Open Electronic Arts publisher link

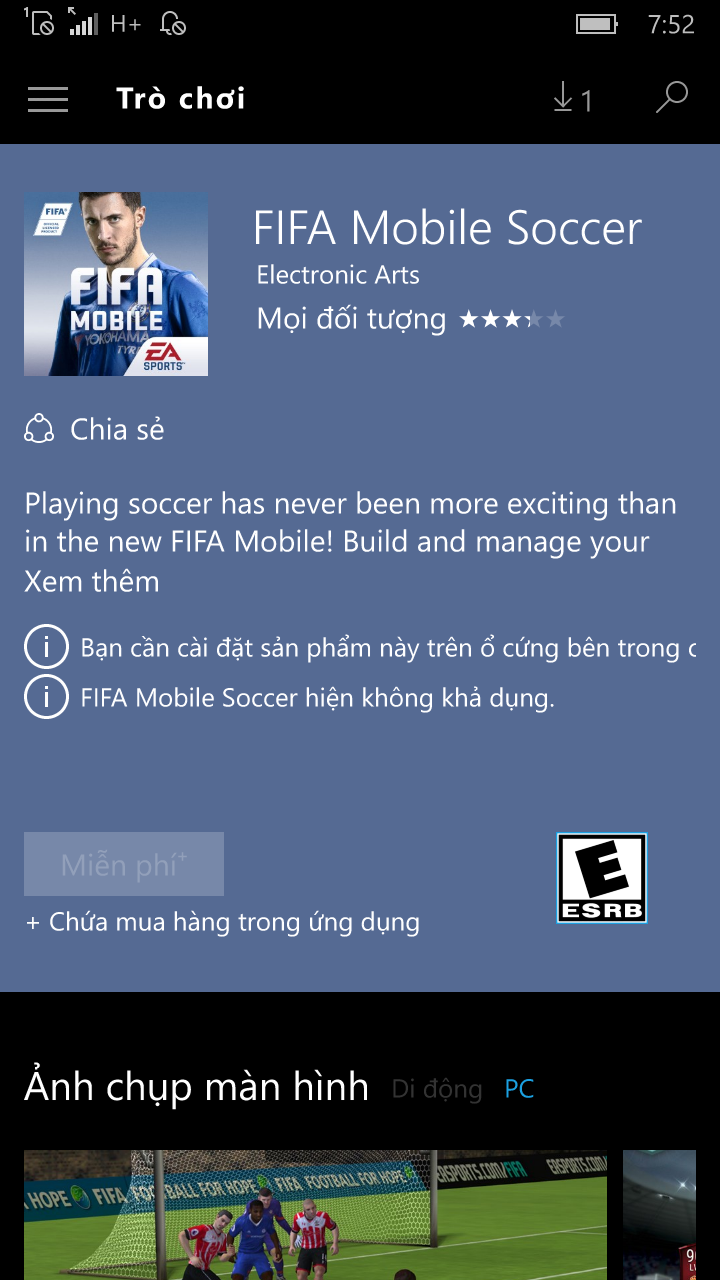click(338, 275)
